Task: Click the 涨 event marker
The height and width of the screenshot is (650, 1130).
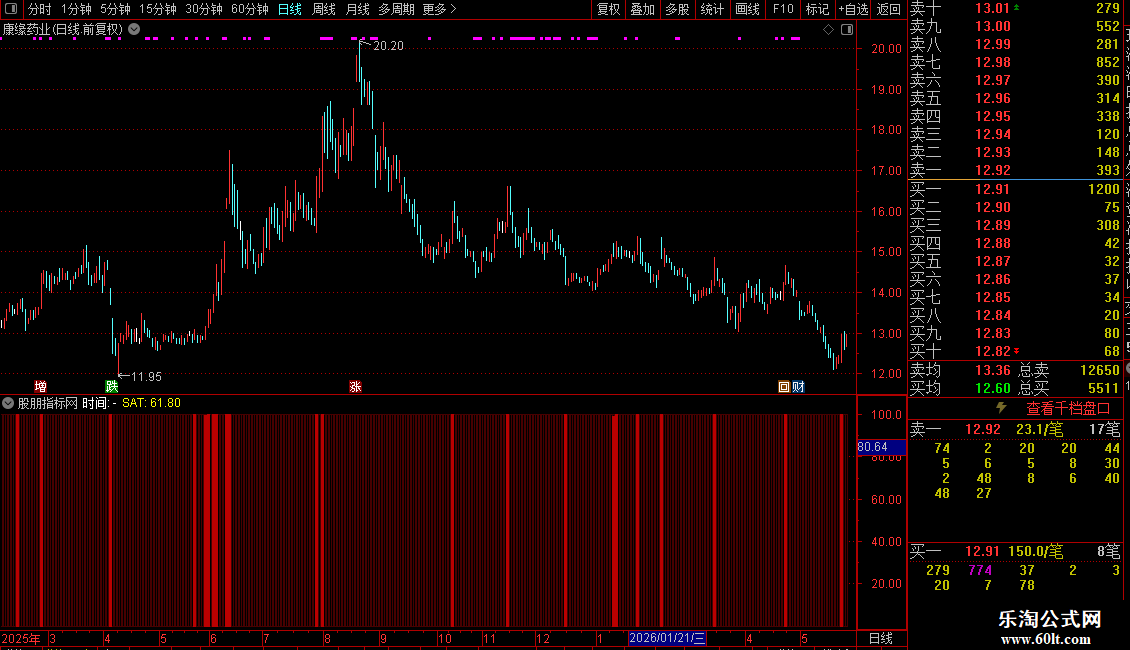Action: (355, 387)
